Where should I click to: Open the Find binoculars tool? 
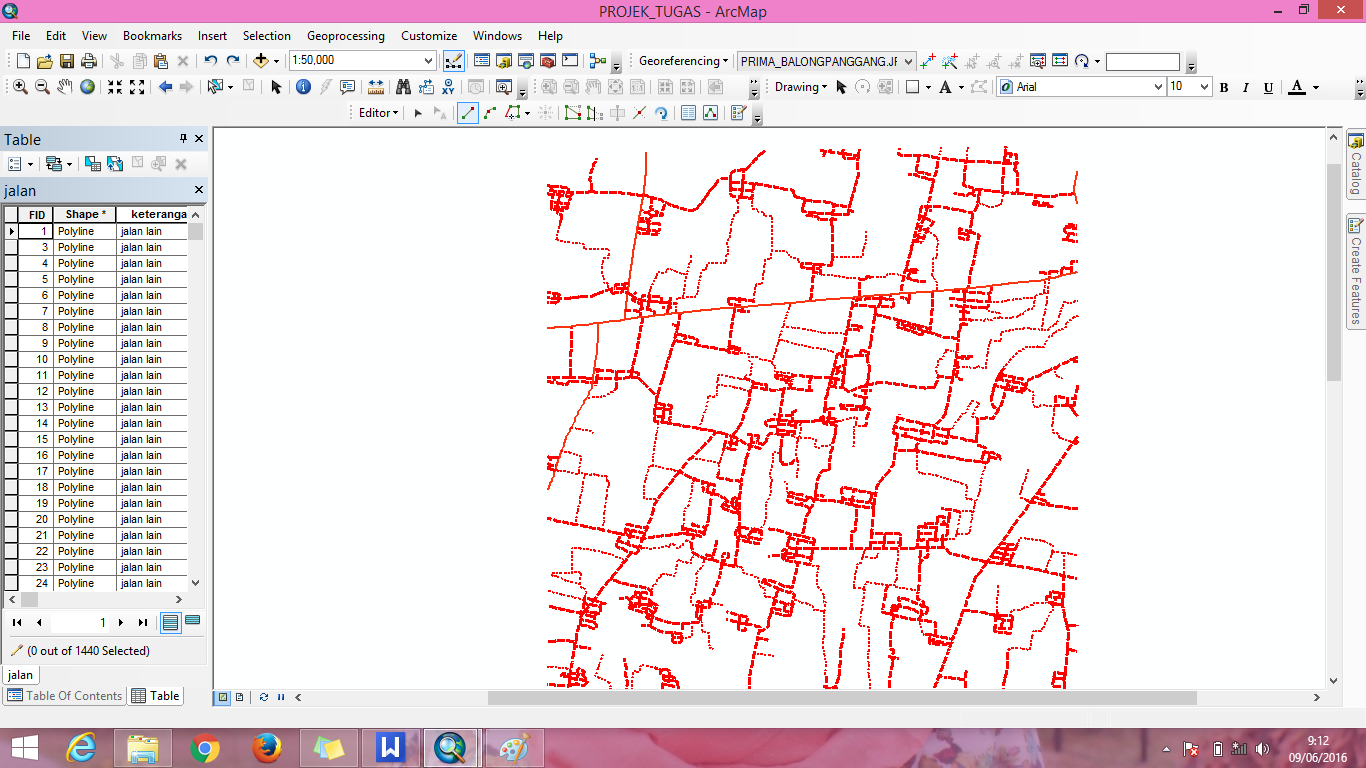click(x=403, y=87)
